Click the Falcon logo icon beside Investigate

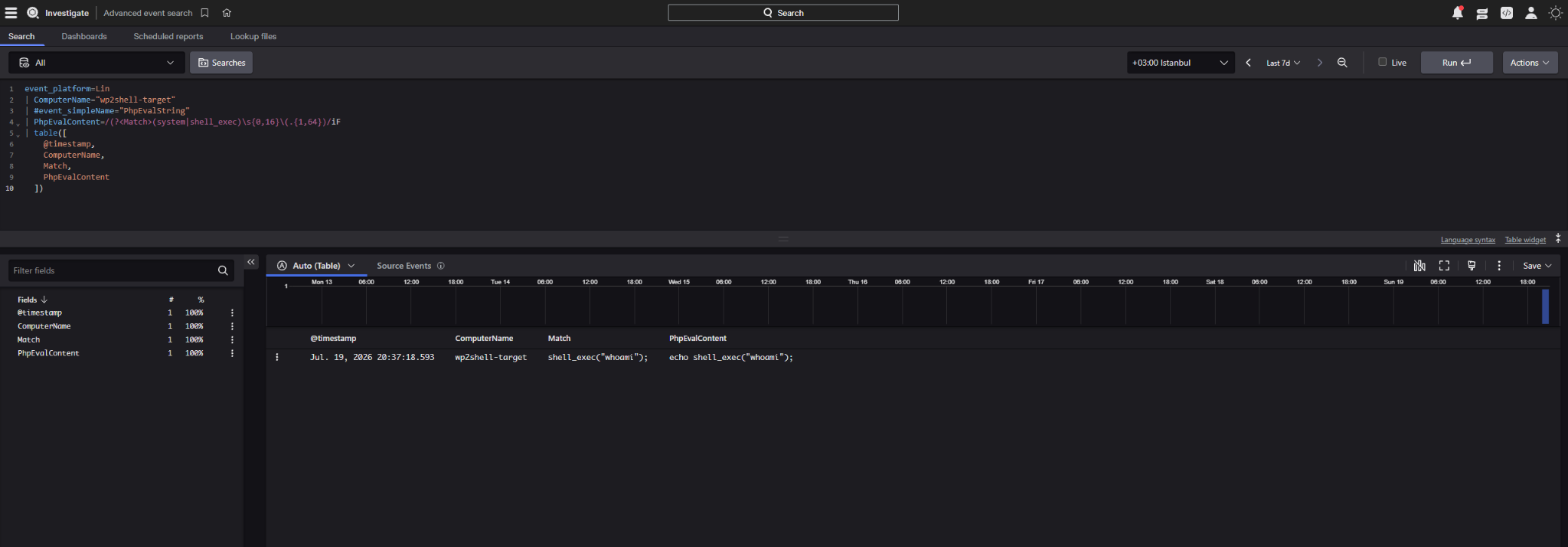33,13
